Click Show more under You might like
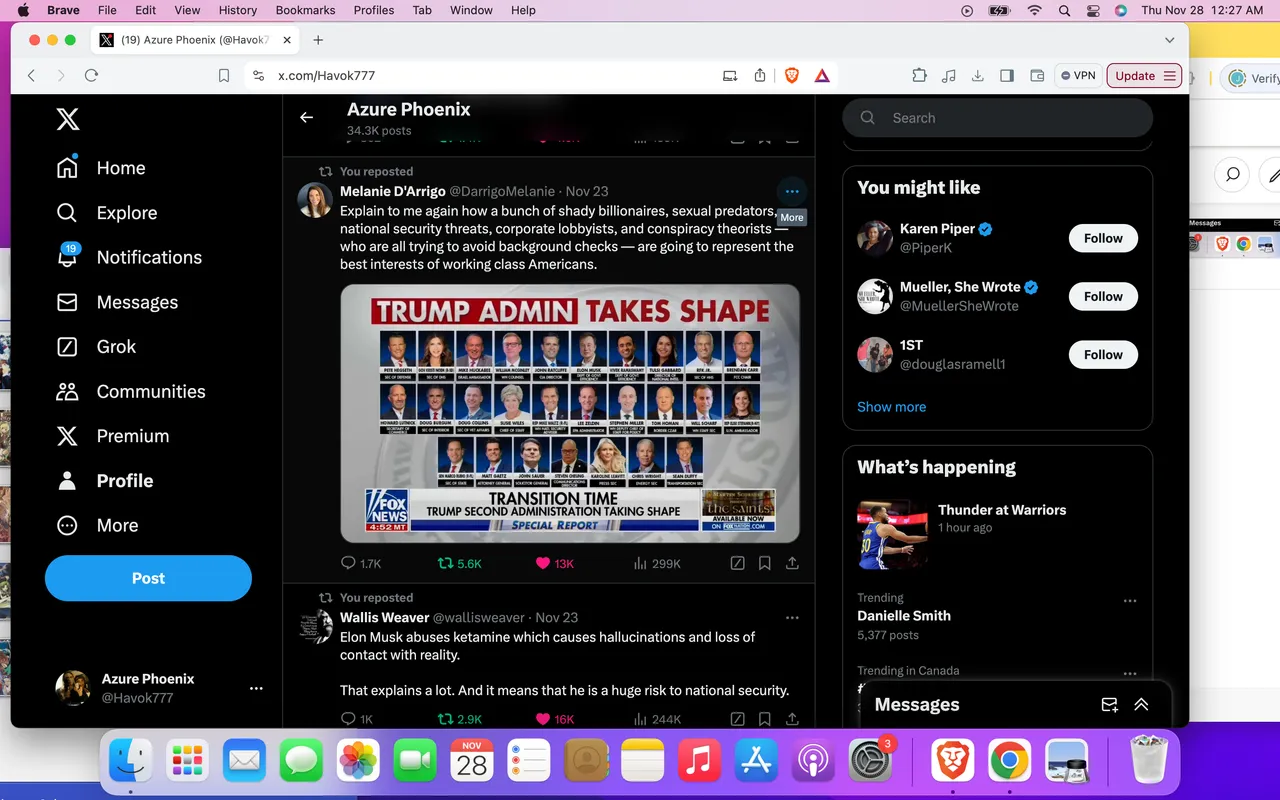 tap(891, 407)
